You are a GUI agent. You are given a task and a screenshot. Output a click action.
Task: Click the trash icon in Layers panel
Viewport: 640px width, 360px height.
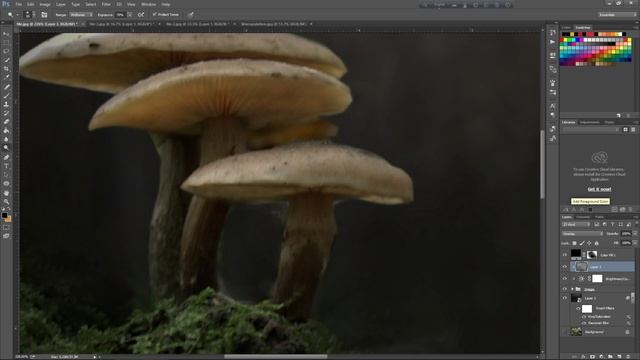coord(627,356)
